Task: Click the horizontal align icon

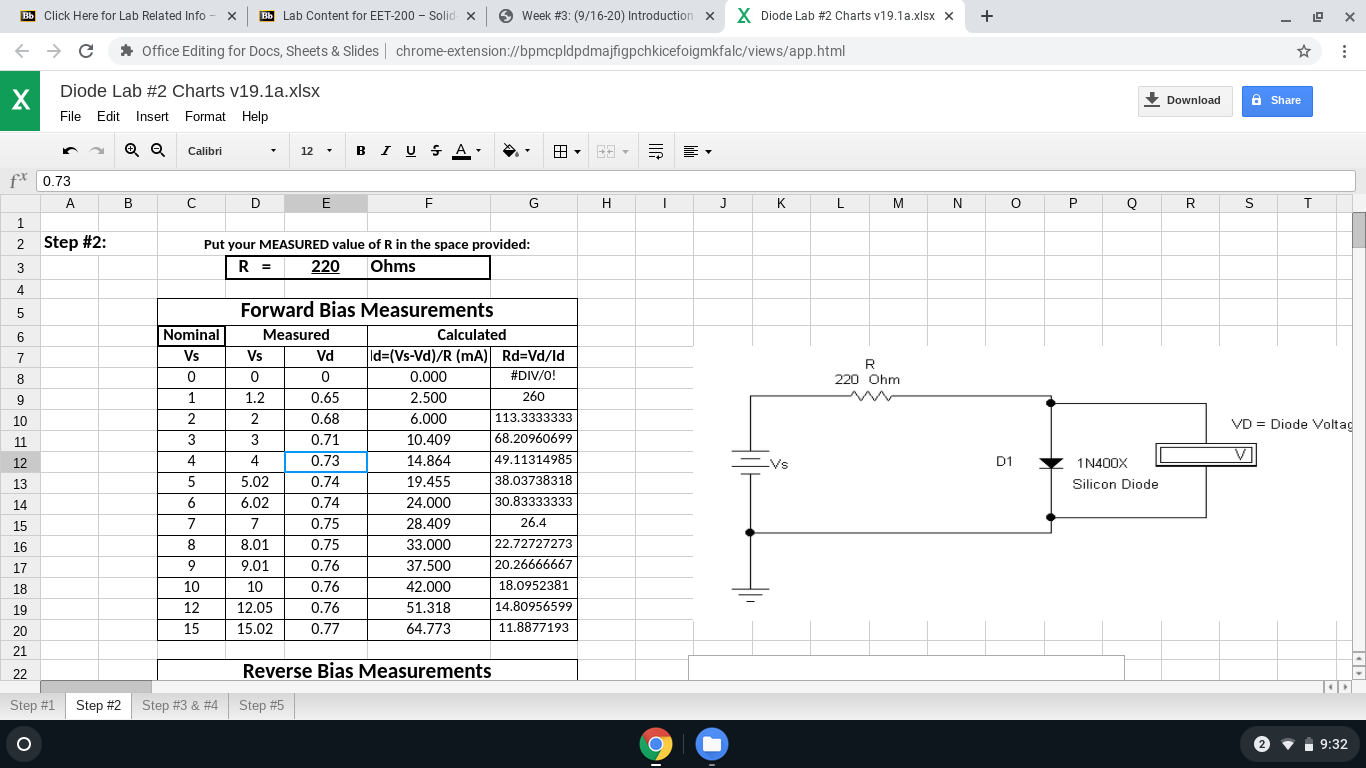Action: pyautogui.click(x=691, y=151)
